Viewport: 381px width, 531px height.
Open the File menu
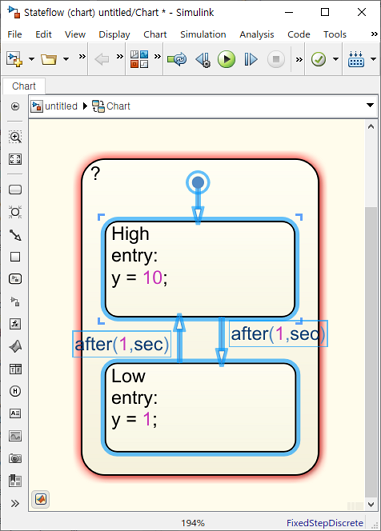(x=15, y=34)
